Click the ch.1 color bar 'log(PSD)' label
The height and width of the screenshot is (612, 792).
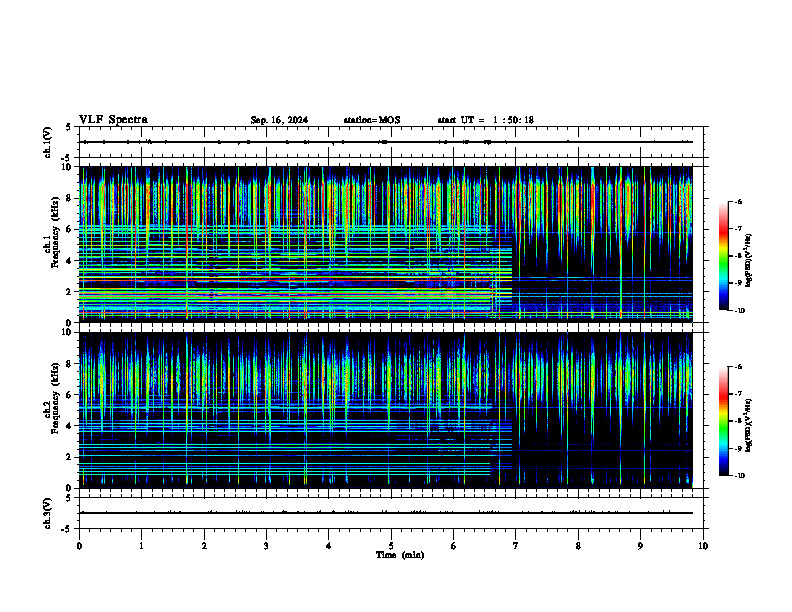point(748,261)
